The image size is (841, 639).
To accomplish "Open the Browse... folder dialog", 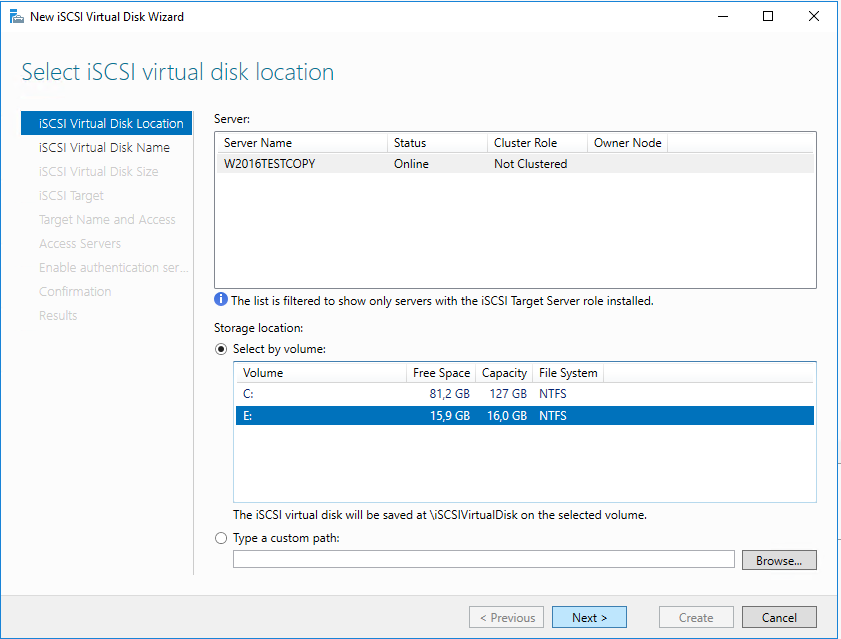I will pyautogui.click(x=779, y=561).
